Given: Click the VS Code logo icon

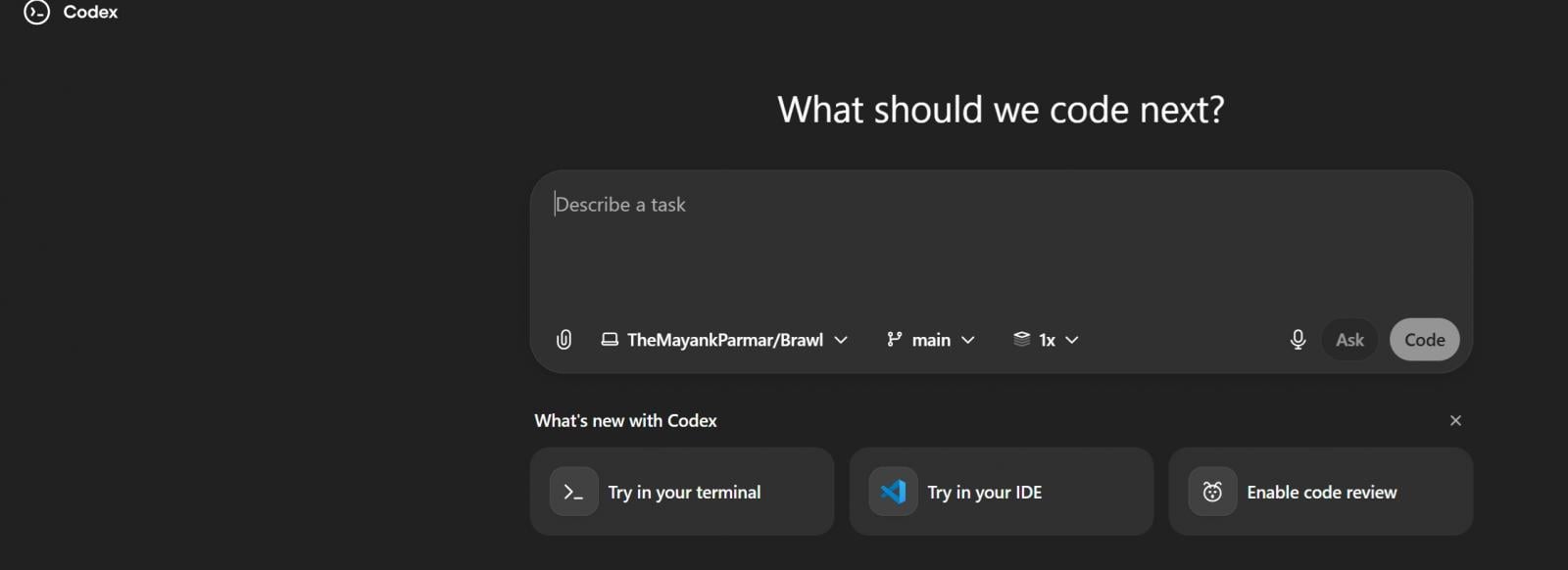Looking at the screenshot, I should [893, 492].
